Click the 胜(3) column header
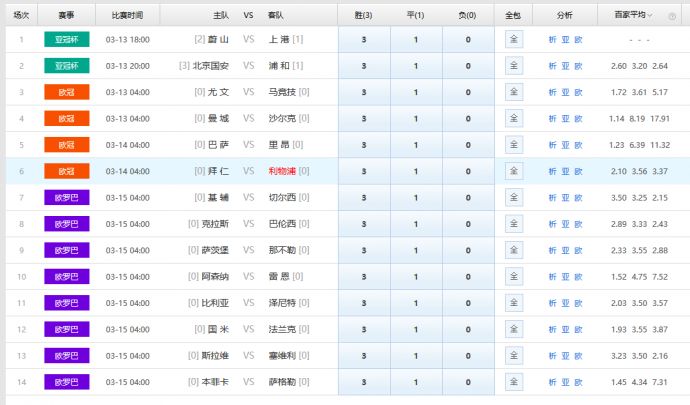Screen dimensions: 690x405 [x=363, y=15]
